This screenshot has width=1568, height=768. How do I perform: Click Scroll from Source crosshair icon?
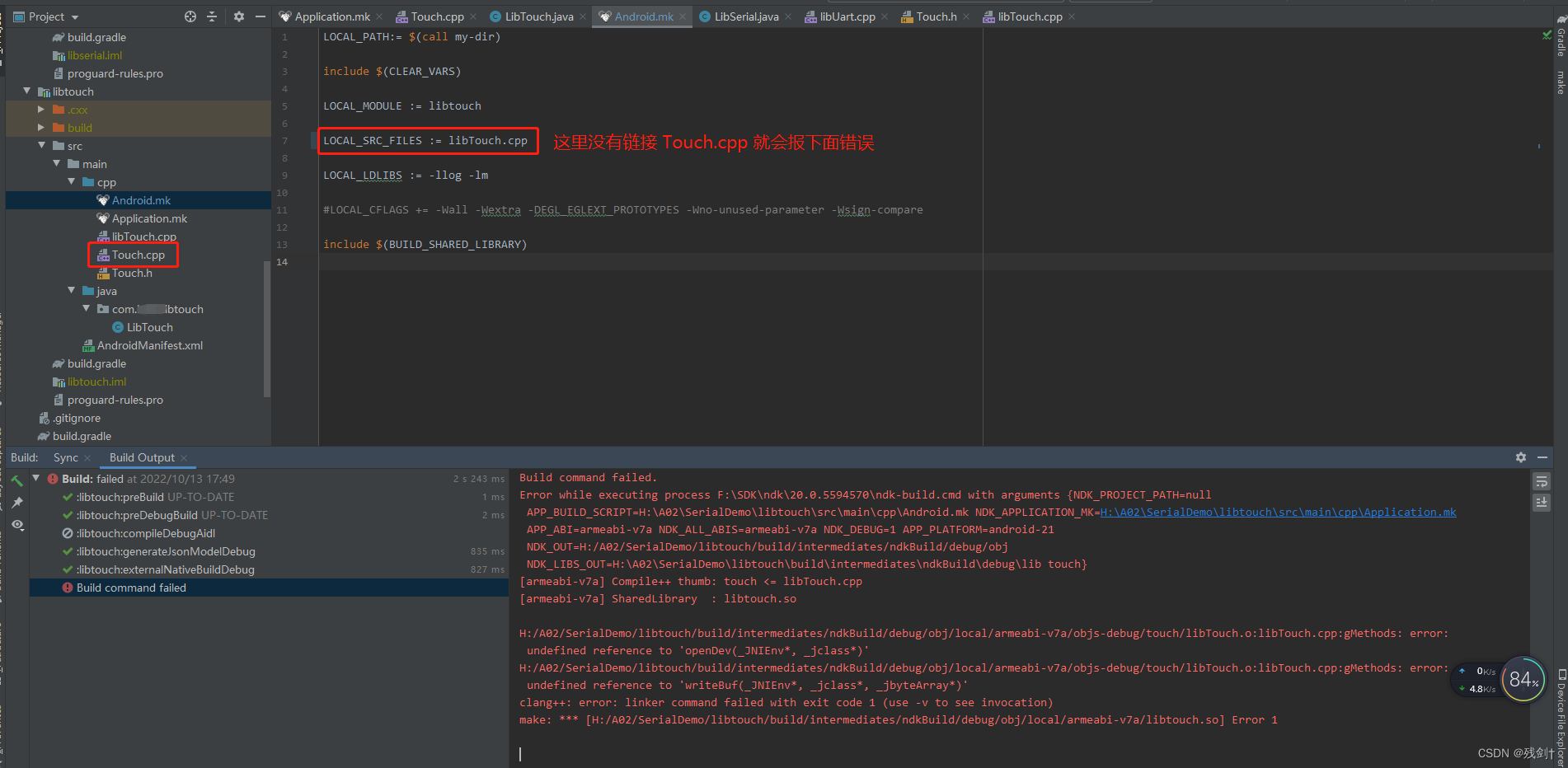pyautogui.click(x=190, y=16)
